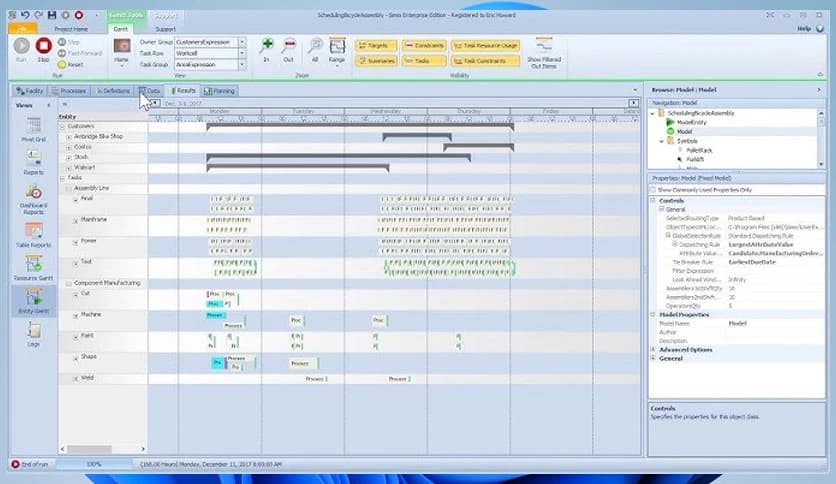Select Forklift symbol in Navigation tree
Image resolution: width=836 pixels, height=484 pixels.
[x=695, y=159]
